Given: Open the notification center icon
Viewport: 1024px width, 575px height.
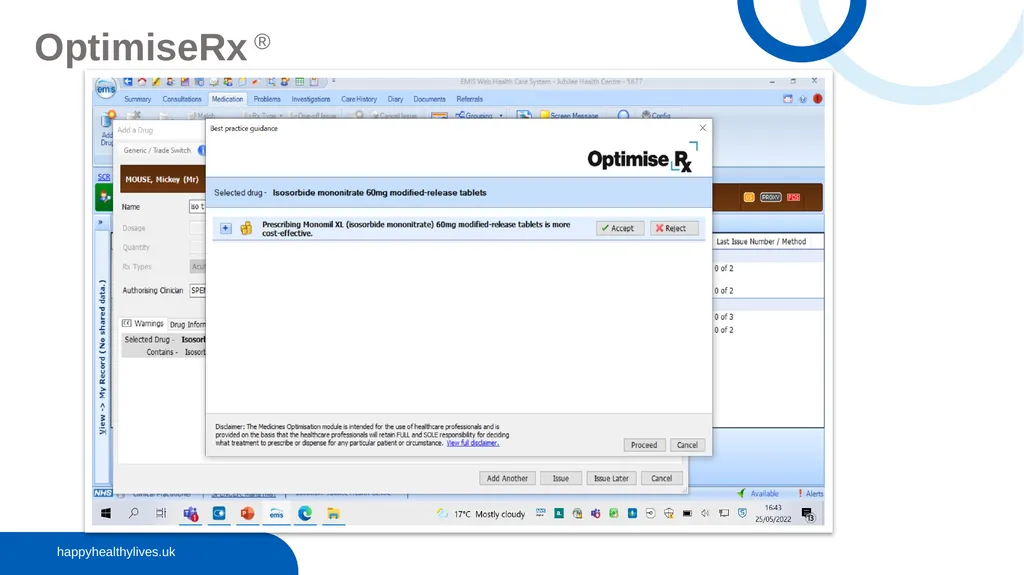Looking at the screenshot, I should pos(808,515).
